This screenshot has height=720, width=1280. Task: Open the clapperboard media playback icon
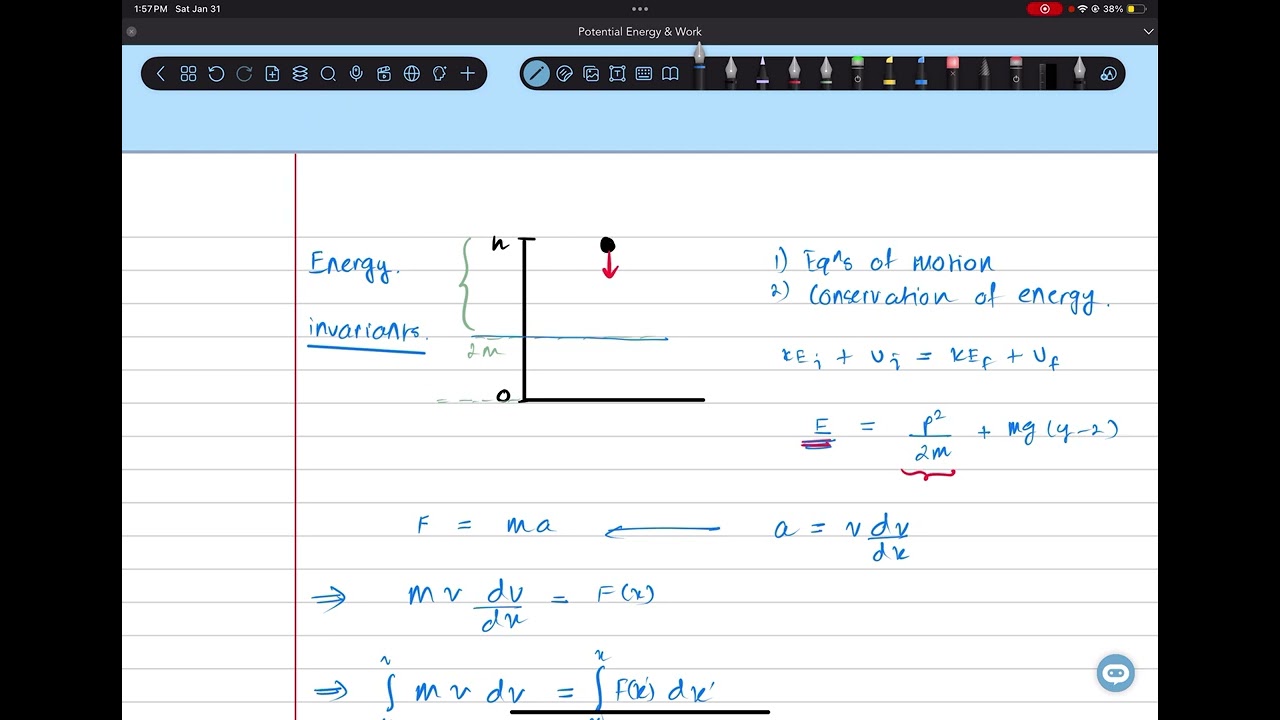(384, 74)
